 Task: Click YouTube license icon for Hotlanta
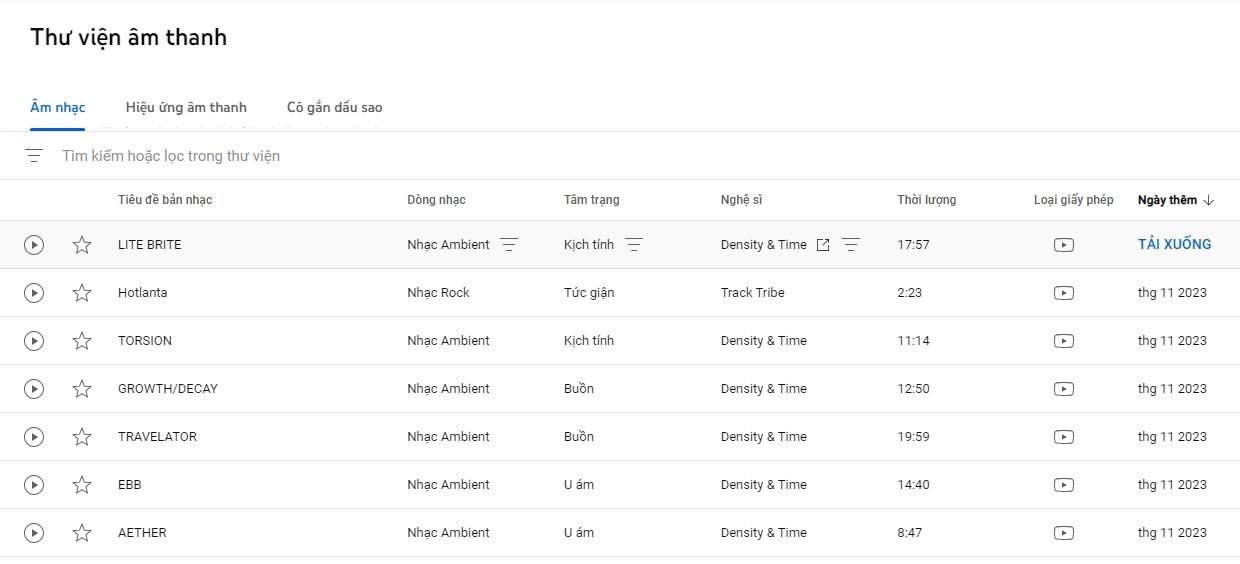pos(1064,293)
